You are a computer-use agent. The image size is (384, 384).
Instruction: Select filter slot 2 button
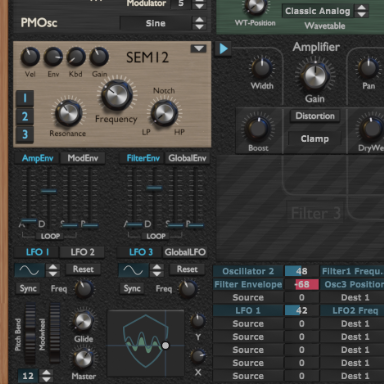pos(25,116)
